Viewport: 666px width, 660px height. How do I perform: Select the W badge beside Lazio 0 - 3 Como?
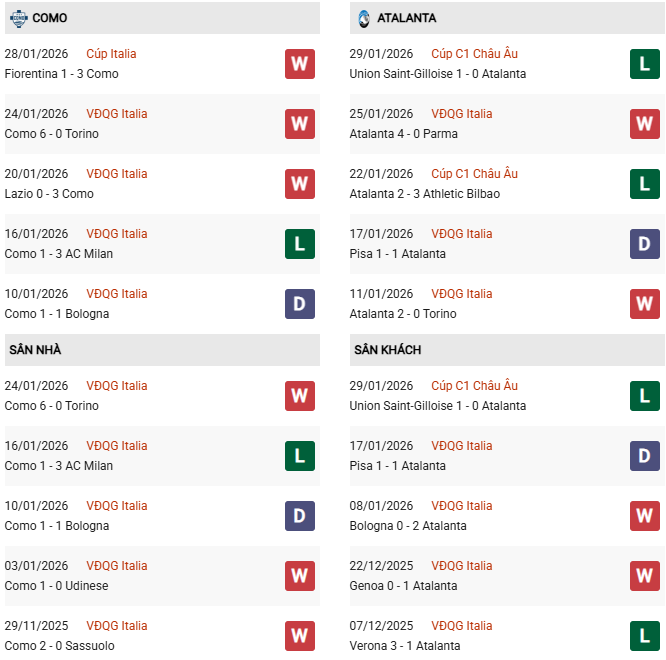pyautogui.click(x=300, y=184)
